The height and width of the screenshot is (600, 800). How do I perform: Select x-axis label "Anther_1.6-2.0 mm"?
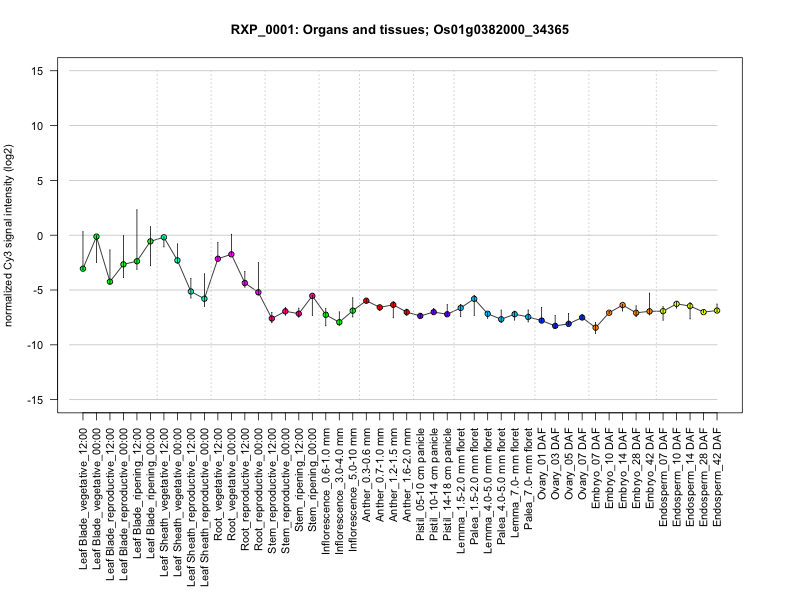(x=407, y=475)
